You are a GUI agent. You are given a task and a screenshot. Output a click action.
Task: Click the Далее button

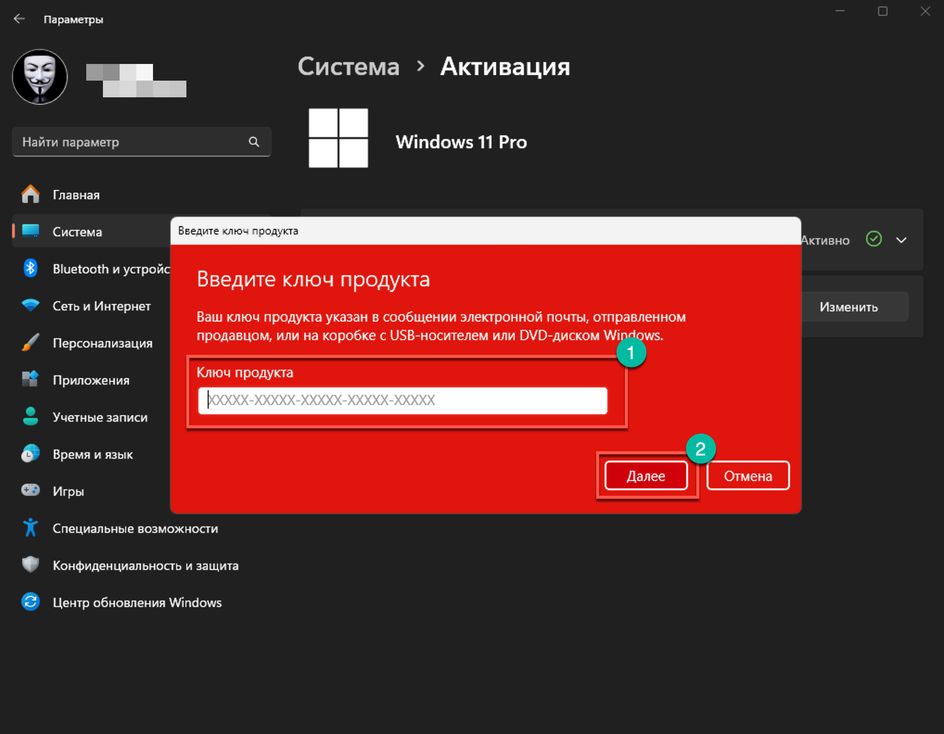[x=646, y=476]
